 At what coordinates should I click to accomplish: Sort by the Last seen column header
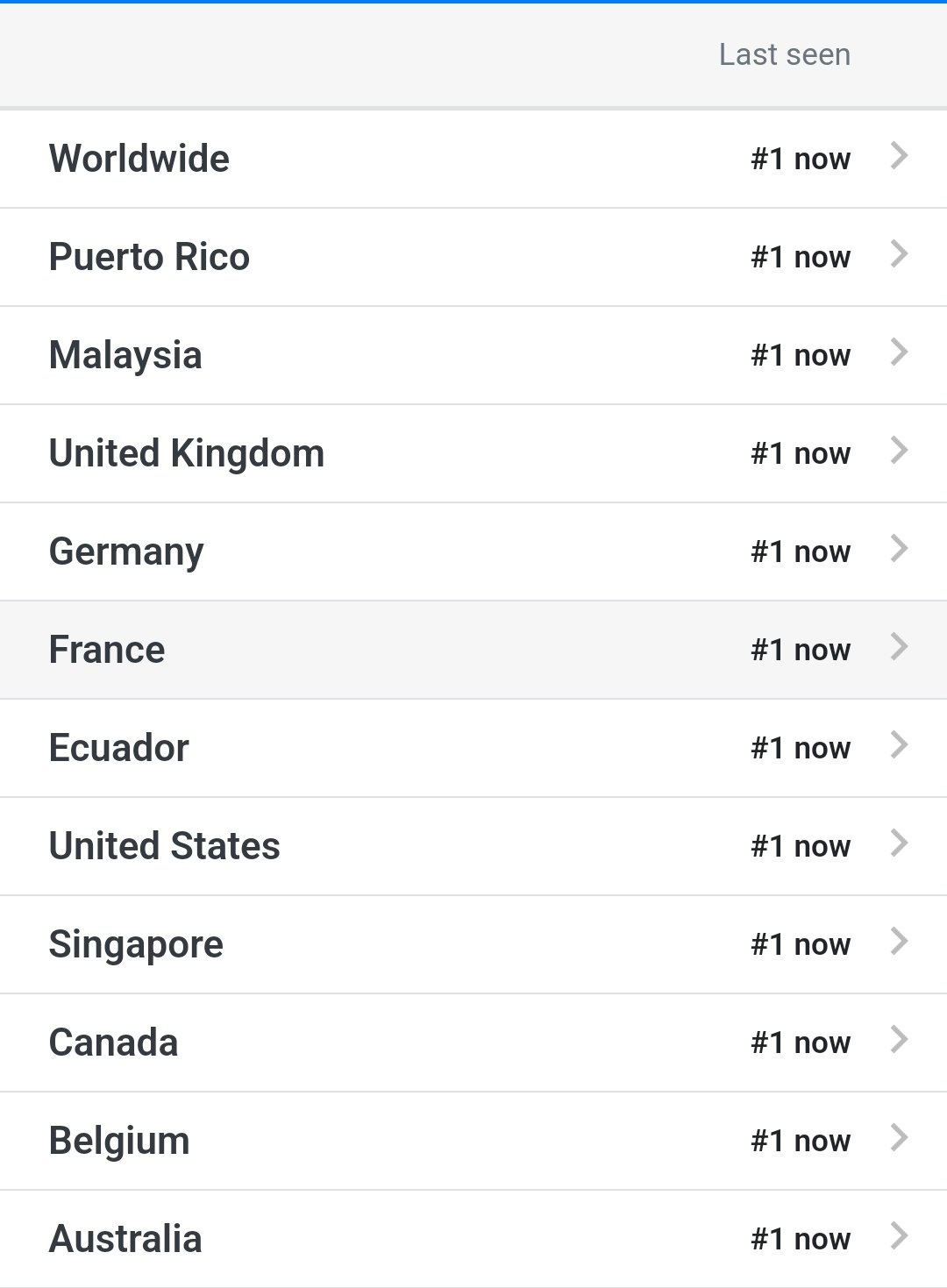pyautogui.click(x=784, y=54)
